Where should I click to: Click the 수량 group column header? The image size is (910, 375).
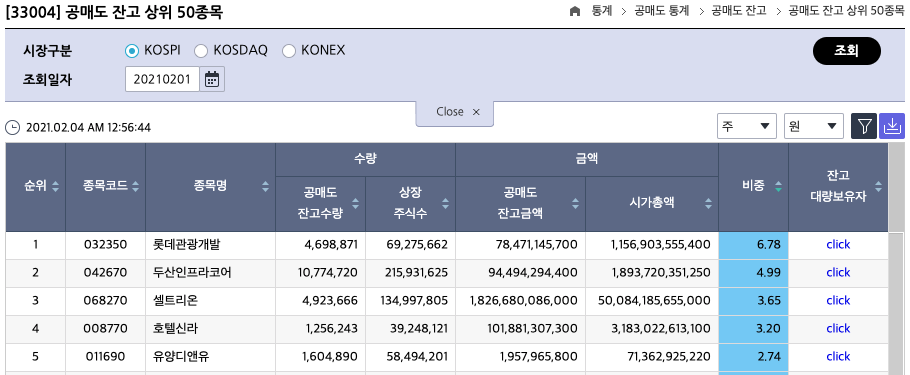pyautogui.click(x=365, y=160)
